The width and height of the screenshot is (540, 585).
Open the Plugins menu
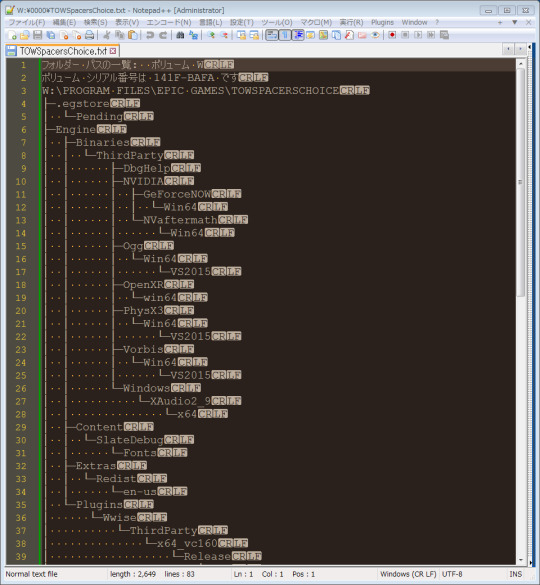point(382,22)
